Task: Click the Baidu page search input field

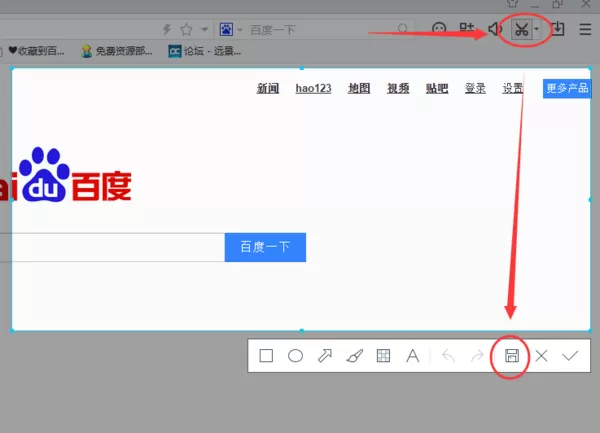Action: click(112, 247)
